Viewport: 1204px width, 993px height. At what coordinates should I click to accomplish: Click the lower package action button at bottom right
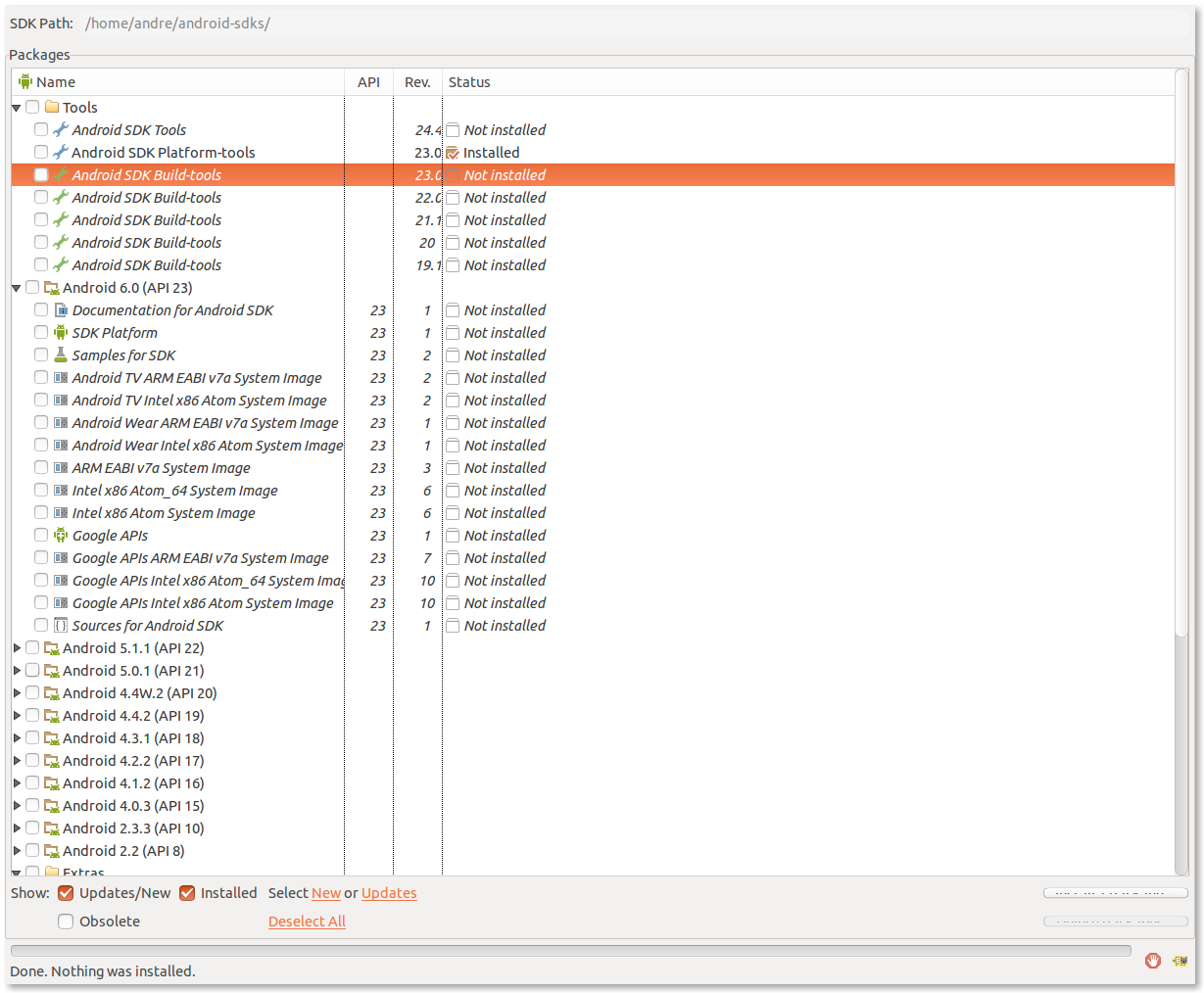tap(1115, 922)
